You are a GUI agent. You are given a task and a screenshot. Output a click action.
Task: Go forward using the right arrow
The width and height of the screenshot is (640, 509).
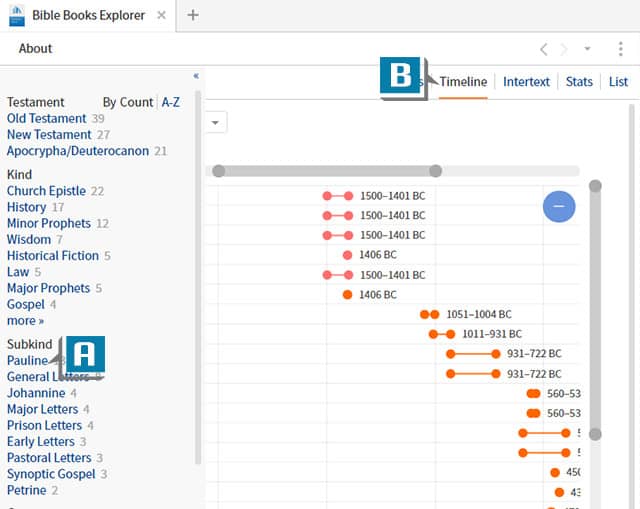(564, 49)
